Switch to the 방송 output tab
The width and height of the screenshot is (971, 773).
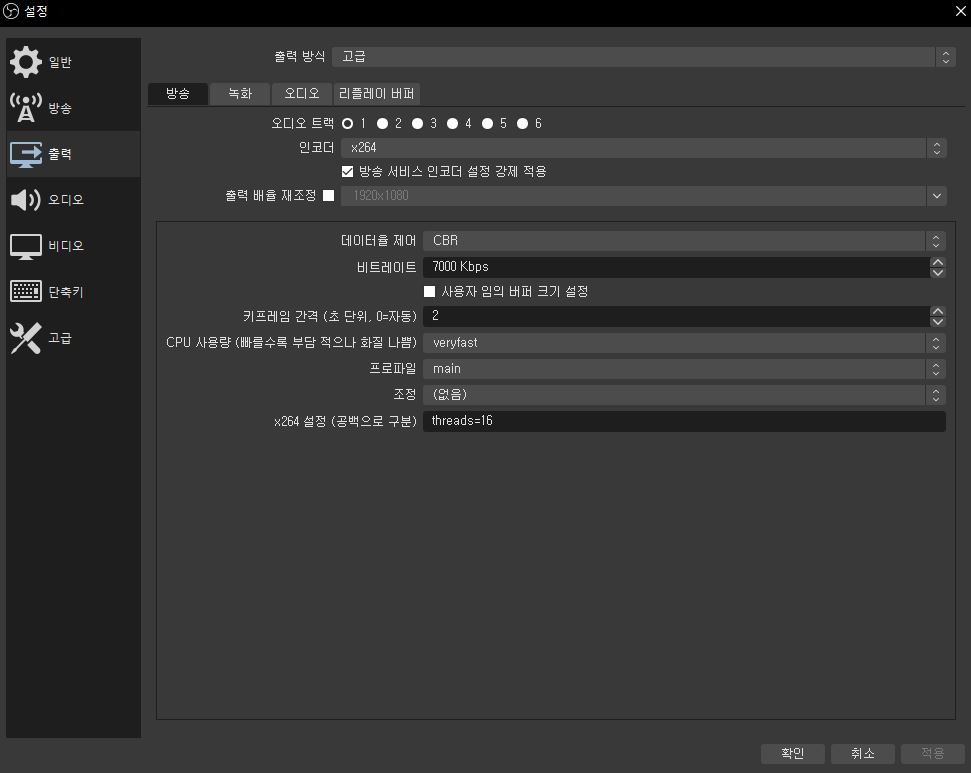[x=178, y=94]
